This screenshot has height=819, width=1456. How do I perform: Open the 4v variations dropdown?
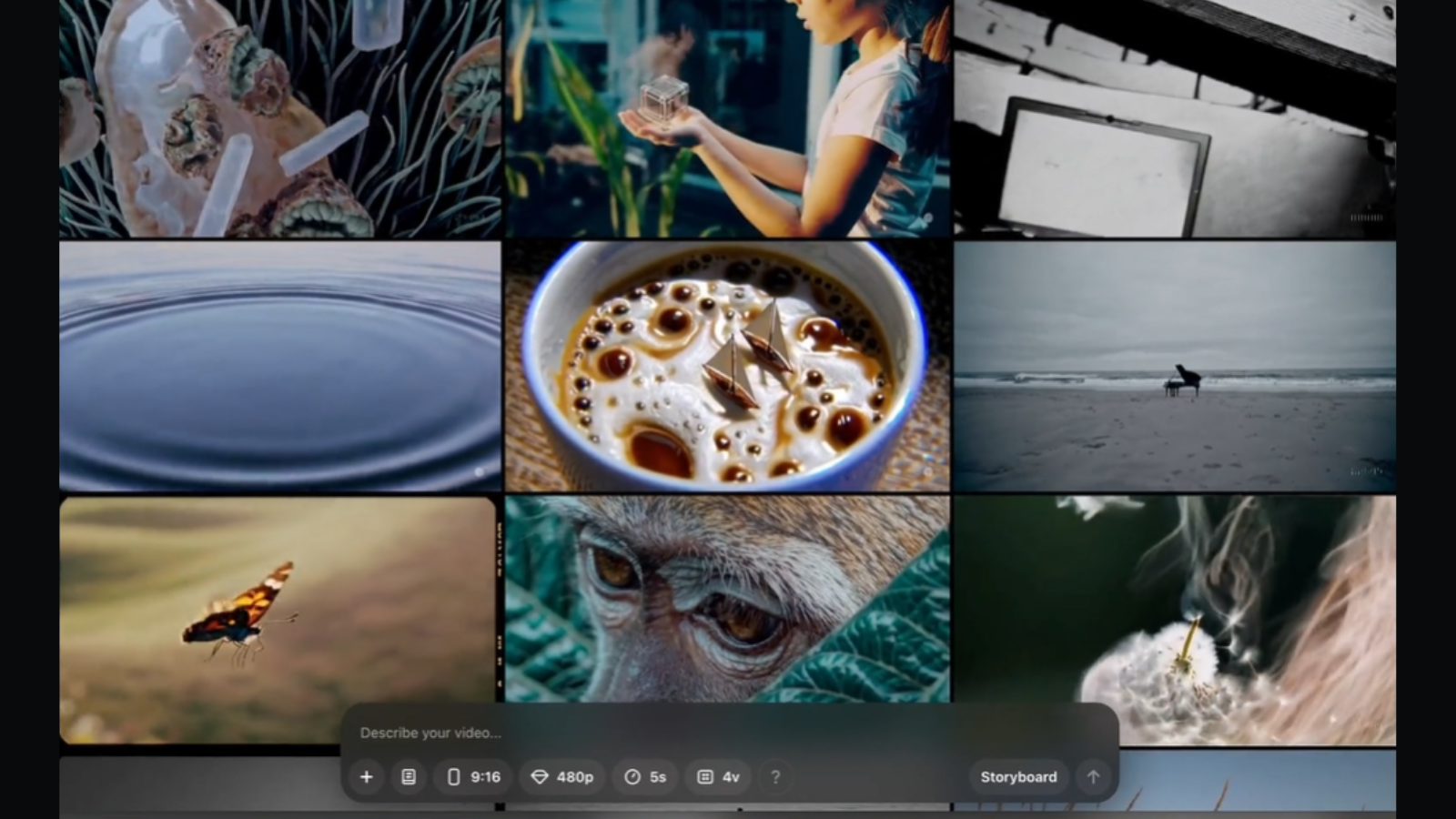[x=718, y=777]
